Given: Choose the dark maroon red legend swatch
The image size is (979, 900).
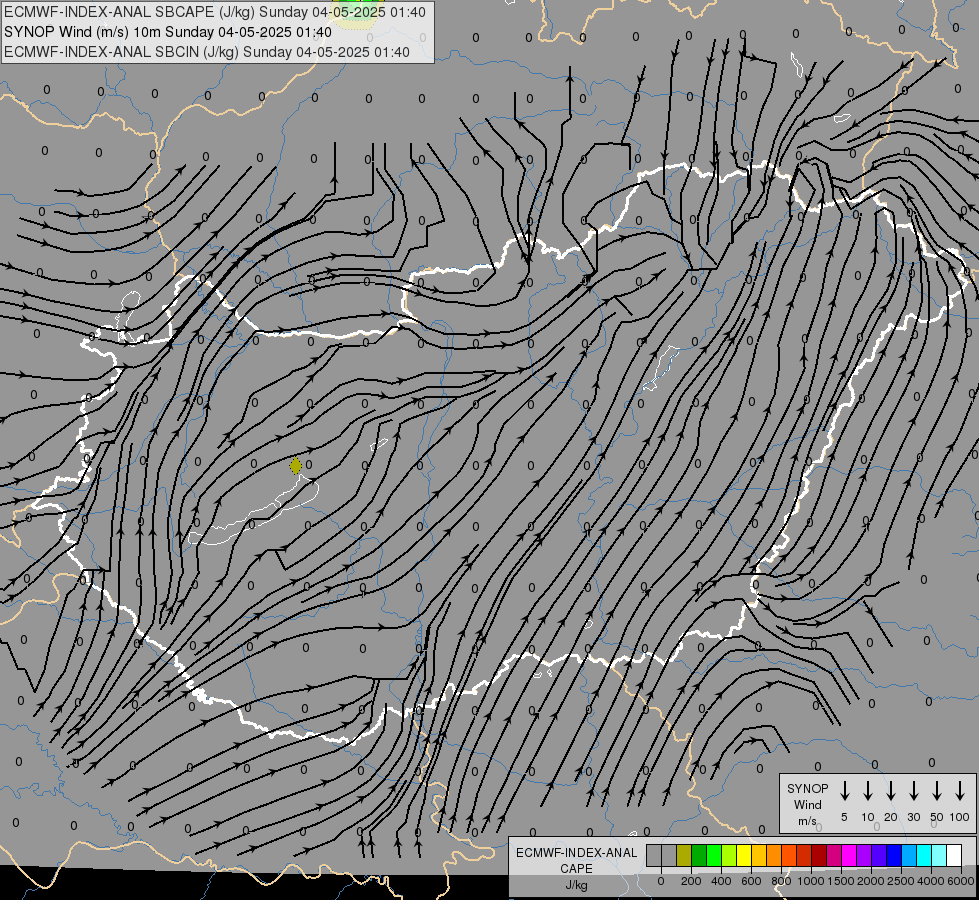Looking at the screenshot, I should 819,856.
